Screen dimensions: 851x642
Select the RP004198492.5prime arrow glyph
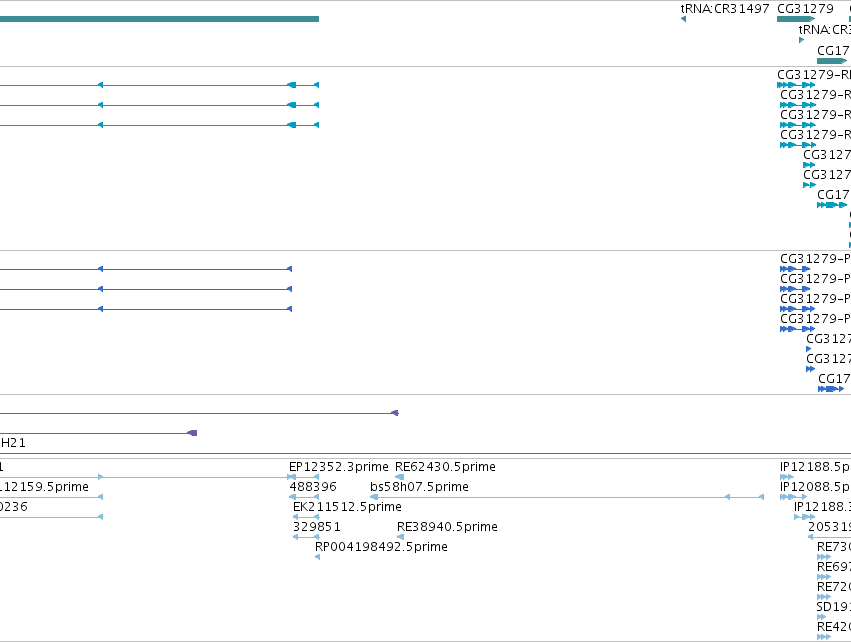click(317, 557)
